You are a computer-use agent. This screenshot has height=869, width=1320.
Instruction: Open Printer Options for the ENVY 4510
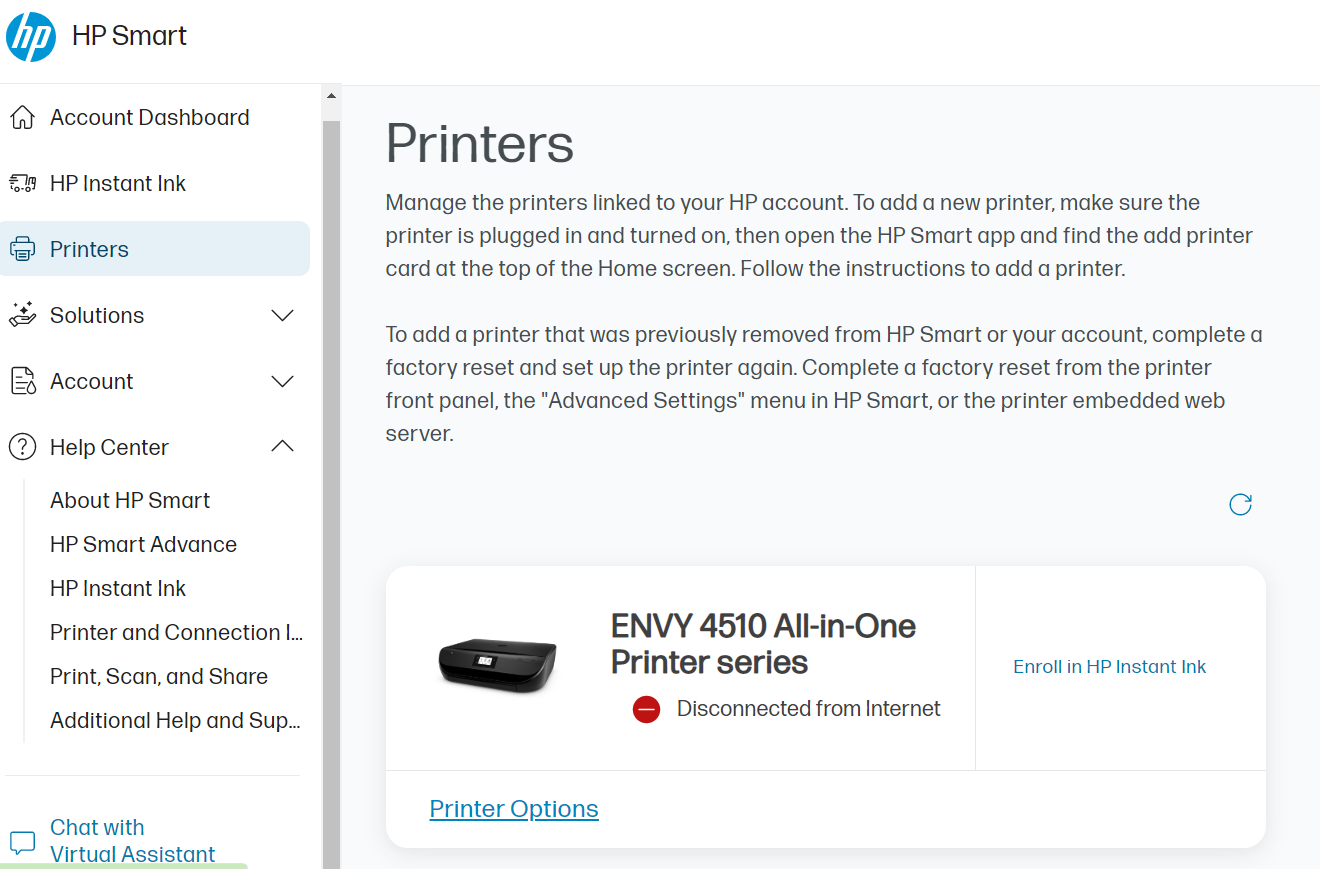pyautogui.click(x=513, y=808)
